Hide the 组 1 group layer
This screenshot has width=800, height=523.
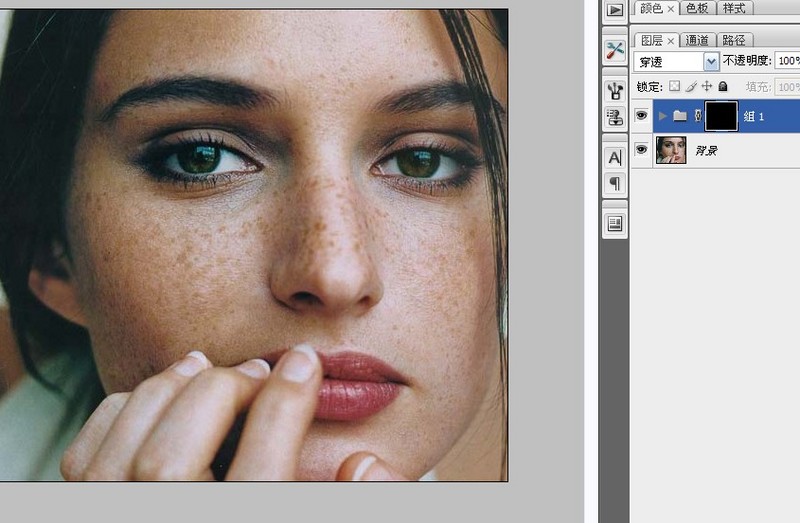tap(641, 116)
